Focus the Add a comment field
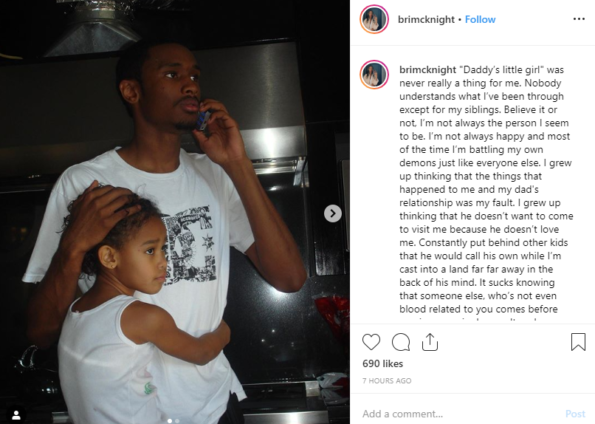The height and width of the screenshot is (424, 595). (x=461, y=413)
